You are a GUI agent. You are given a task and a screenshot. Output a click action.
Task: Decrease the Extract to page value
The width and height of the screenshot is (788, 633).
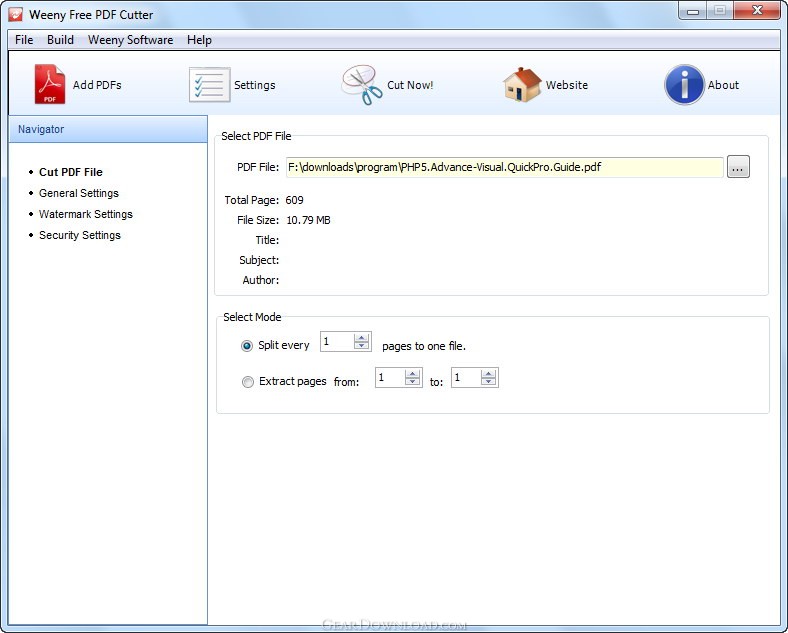coord(488,382)
